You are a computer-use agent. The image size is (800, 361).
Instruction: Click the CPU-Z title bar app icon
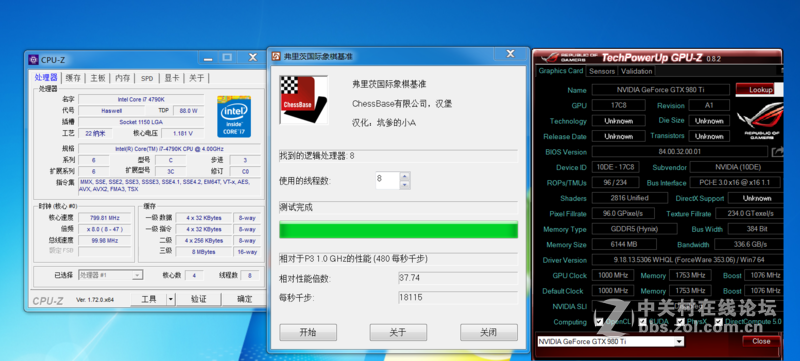(33, 60)
